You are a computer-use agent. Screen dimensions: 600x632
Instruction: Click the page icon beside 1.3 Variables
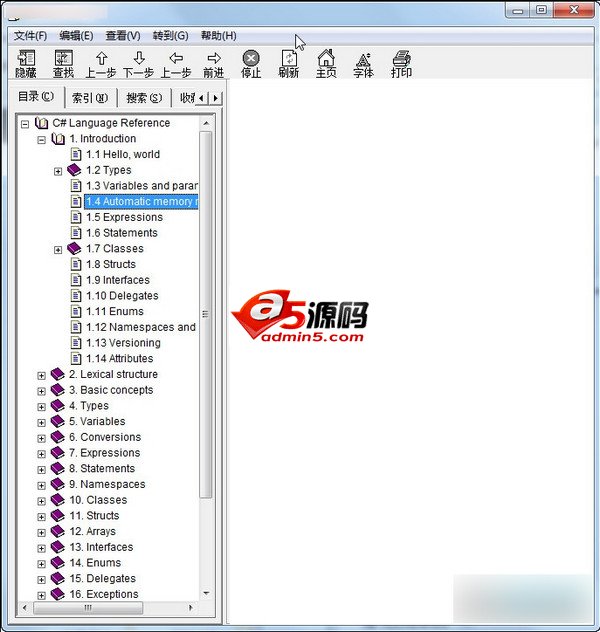click(76, 186)
